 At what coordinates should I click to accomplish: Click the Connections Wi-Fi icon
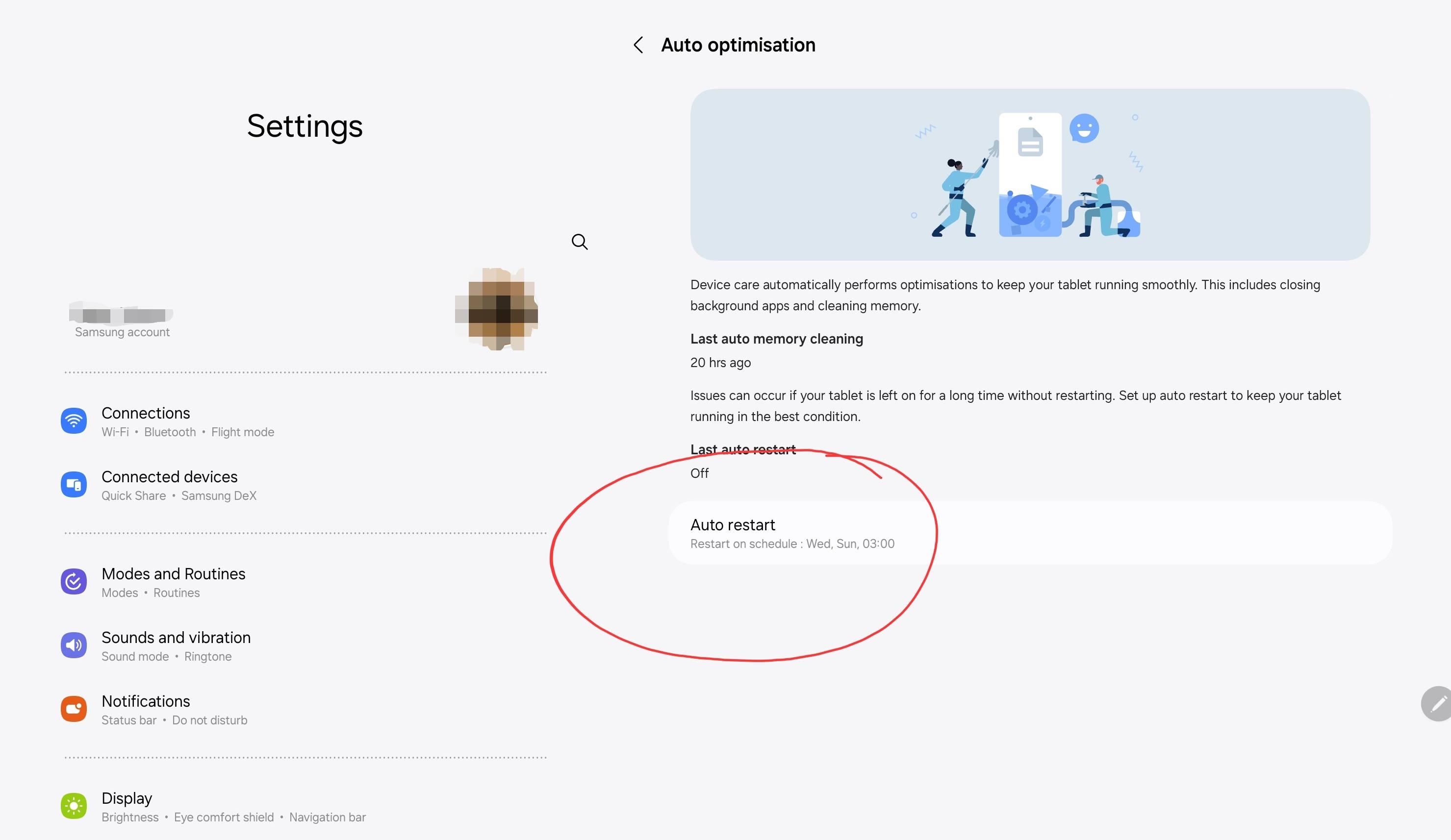click(74, 421)
